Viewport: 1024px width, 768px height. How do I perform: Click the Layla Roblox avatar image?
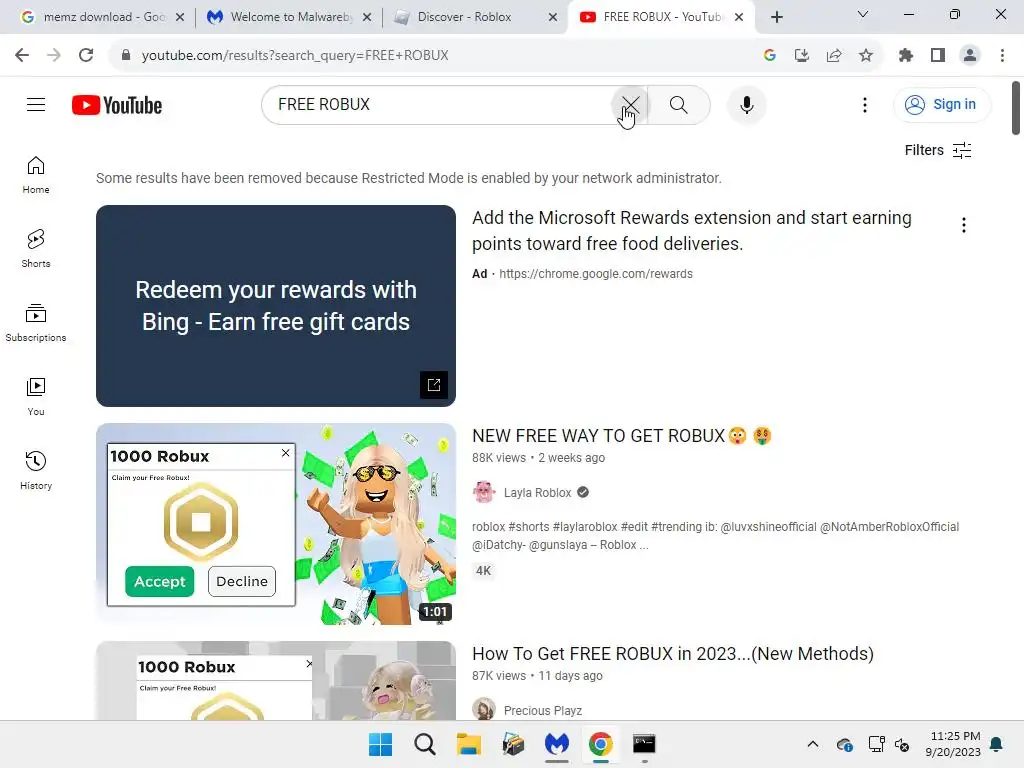pos(484,492)
